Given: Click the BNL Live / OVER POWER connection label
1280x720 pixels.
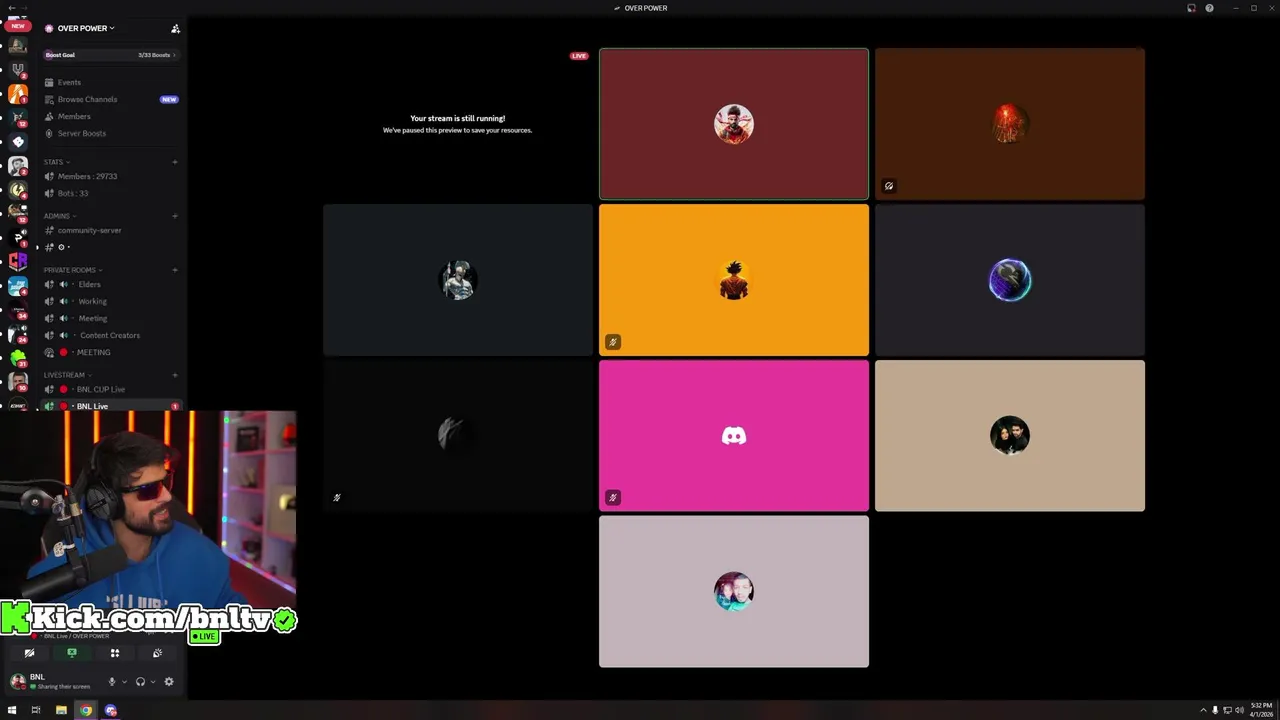Looking at the screenshot, I should [76, 636].
